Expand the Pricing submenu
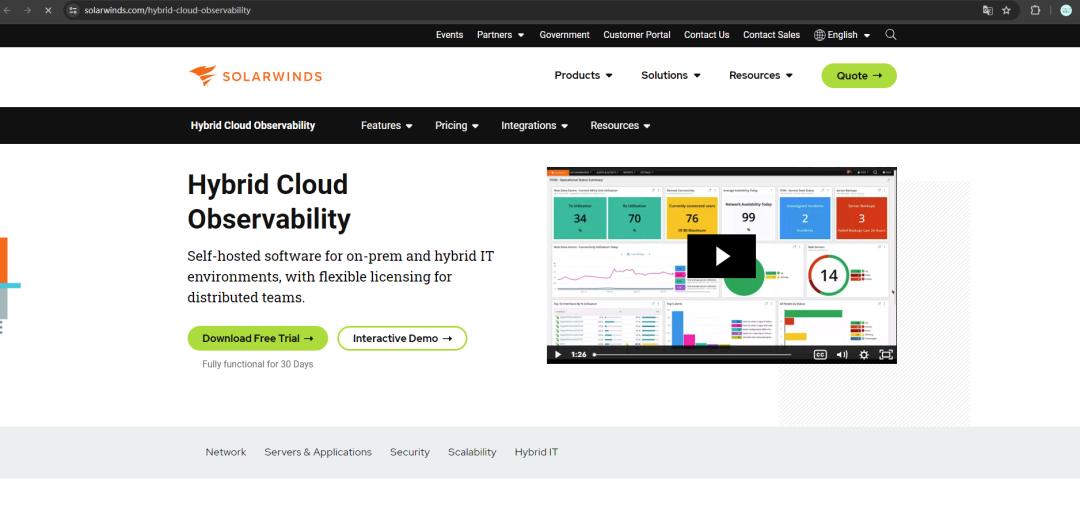 [457, 125]
